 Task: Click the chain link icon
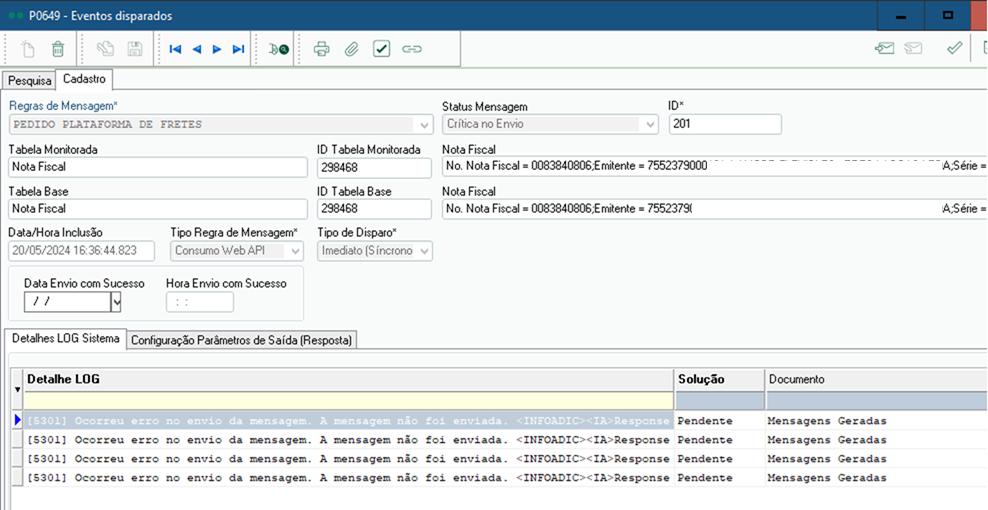tap(411, 48)
